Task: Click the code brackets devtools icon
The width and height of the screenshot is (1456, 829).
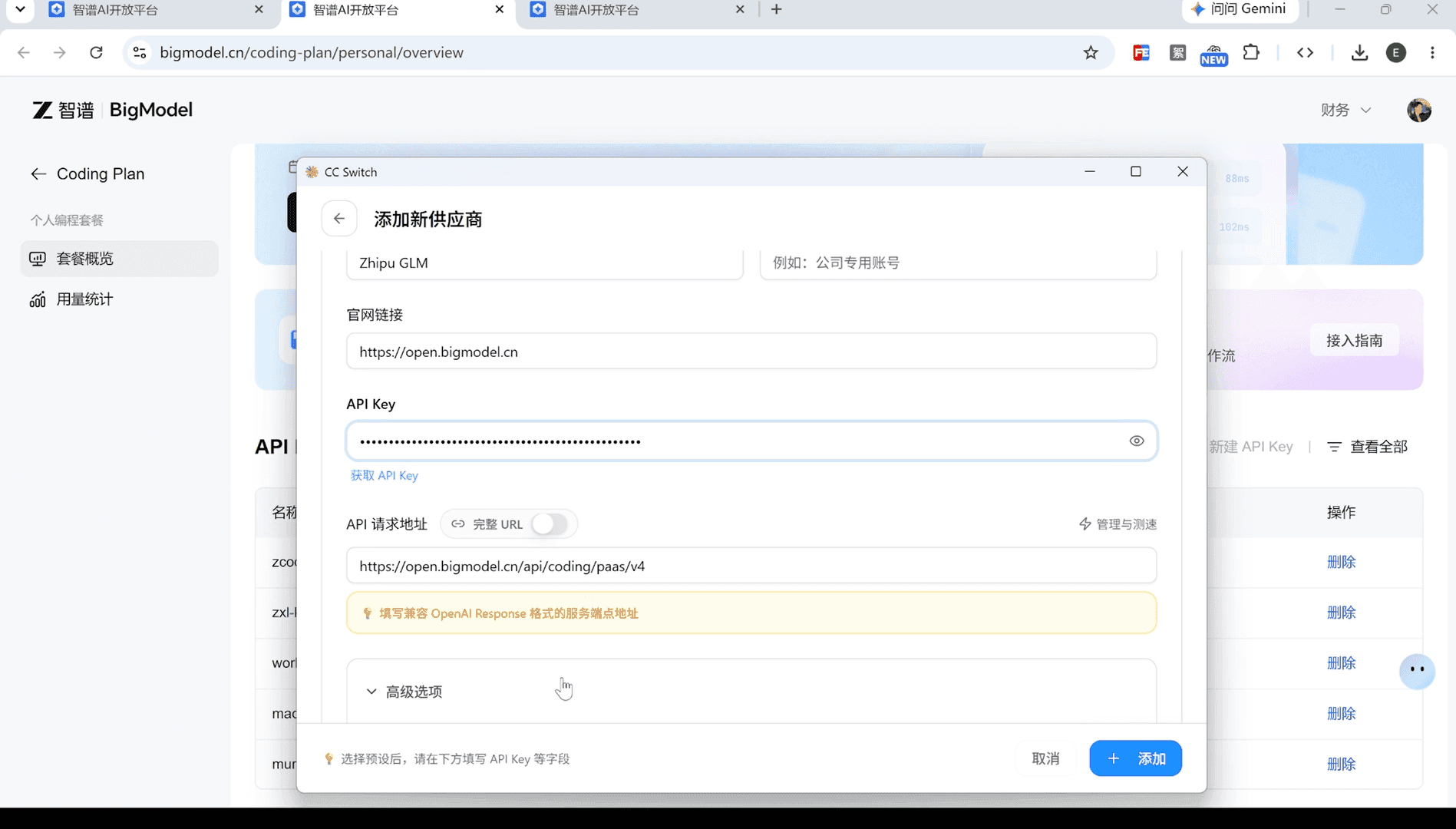Action: tap(1305, 52)
